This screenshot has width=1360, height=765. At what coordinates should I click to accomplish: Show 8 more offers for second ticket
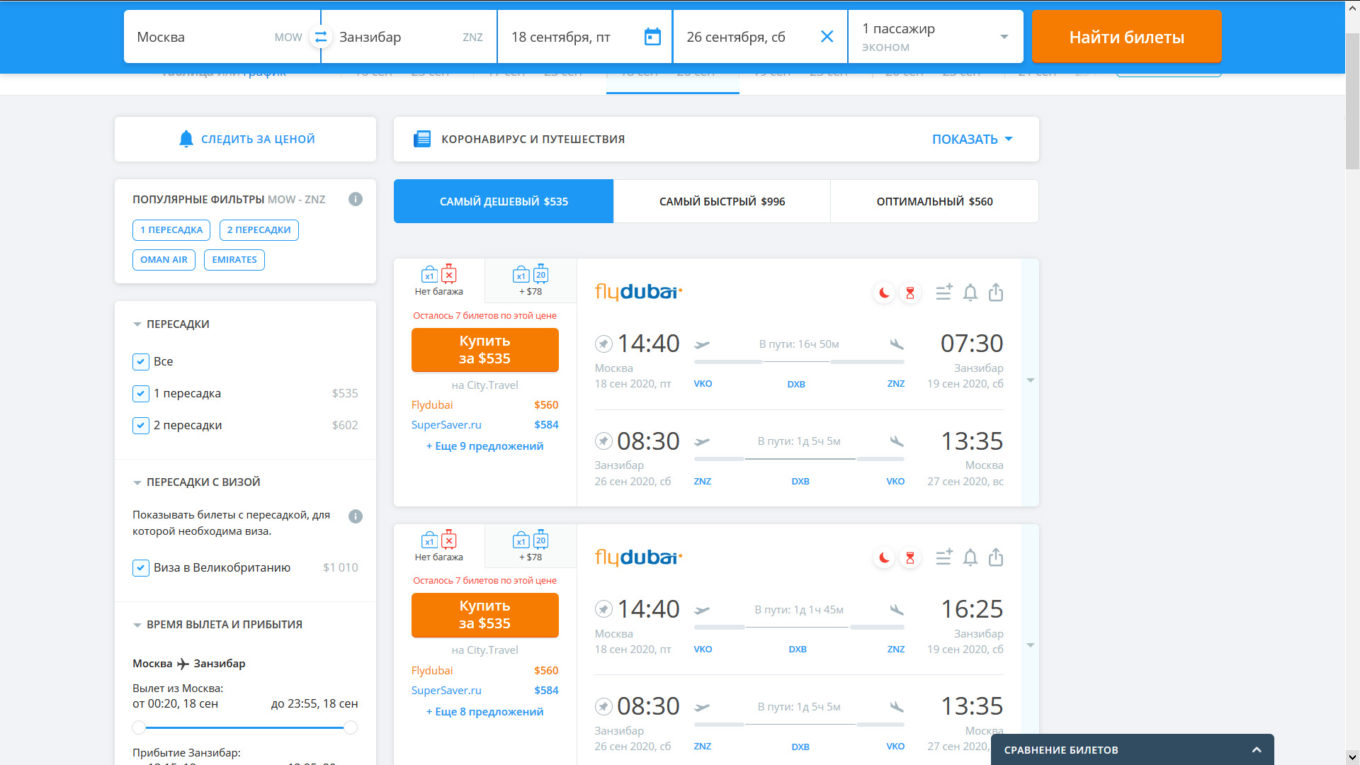485,712
